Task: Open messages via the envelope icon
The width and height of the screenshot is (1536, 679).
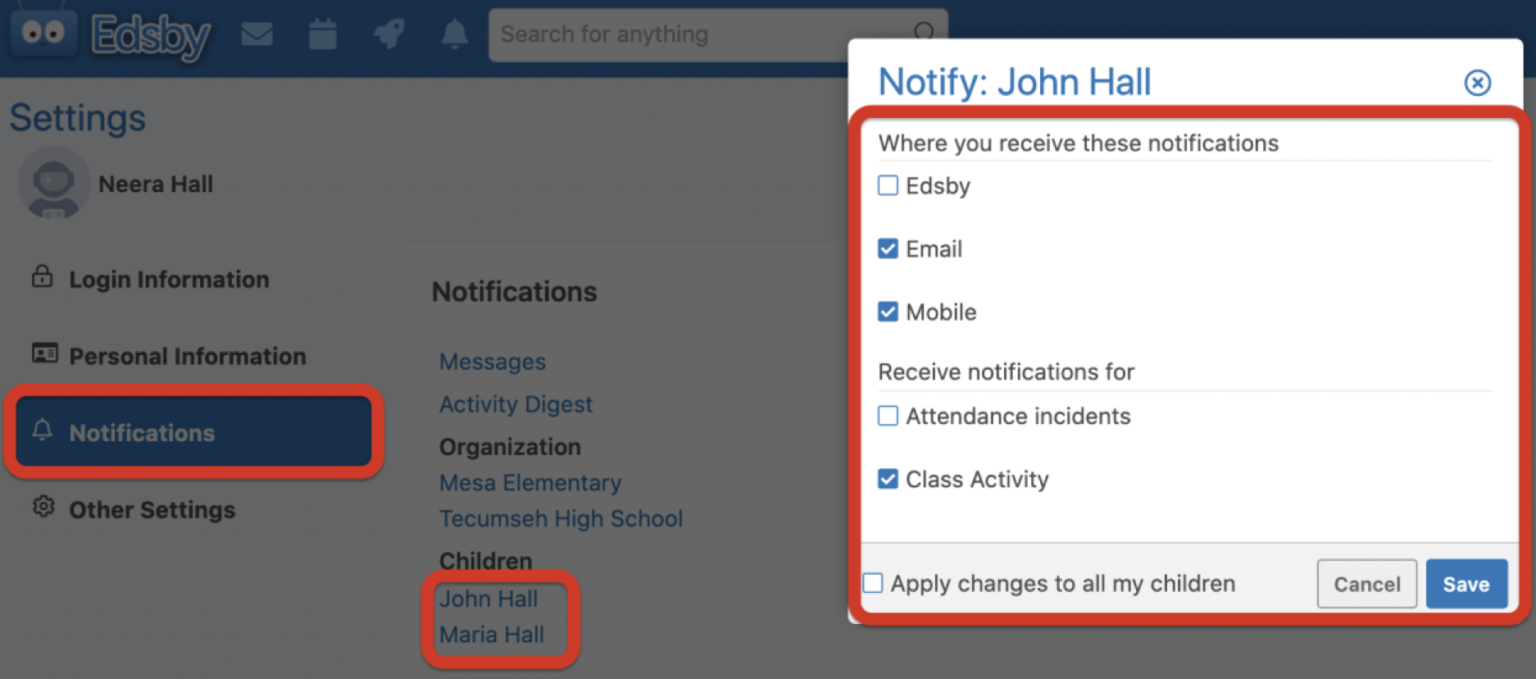Action: tap(257, 33)
